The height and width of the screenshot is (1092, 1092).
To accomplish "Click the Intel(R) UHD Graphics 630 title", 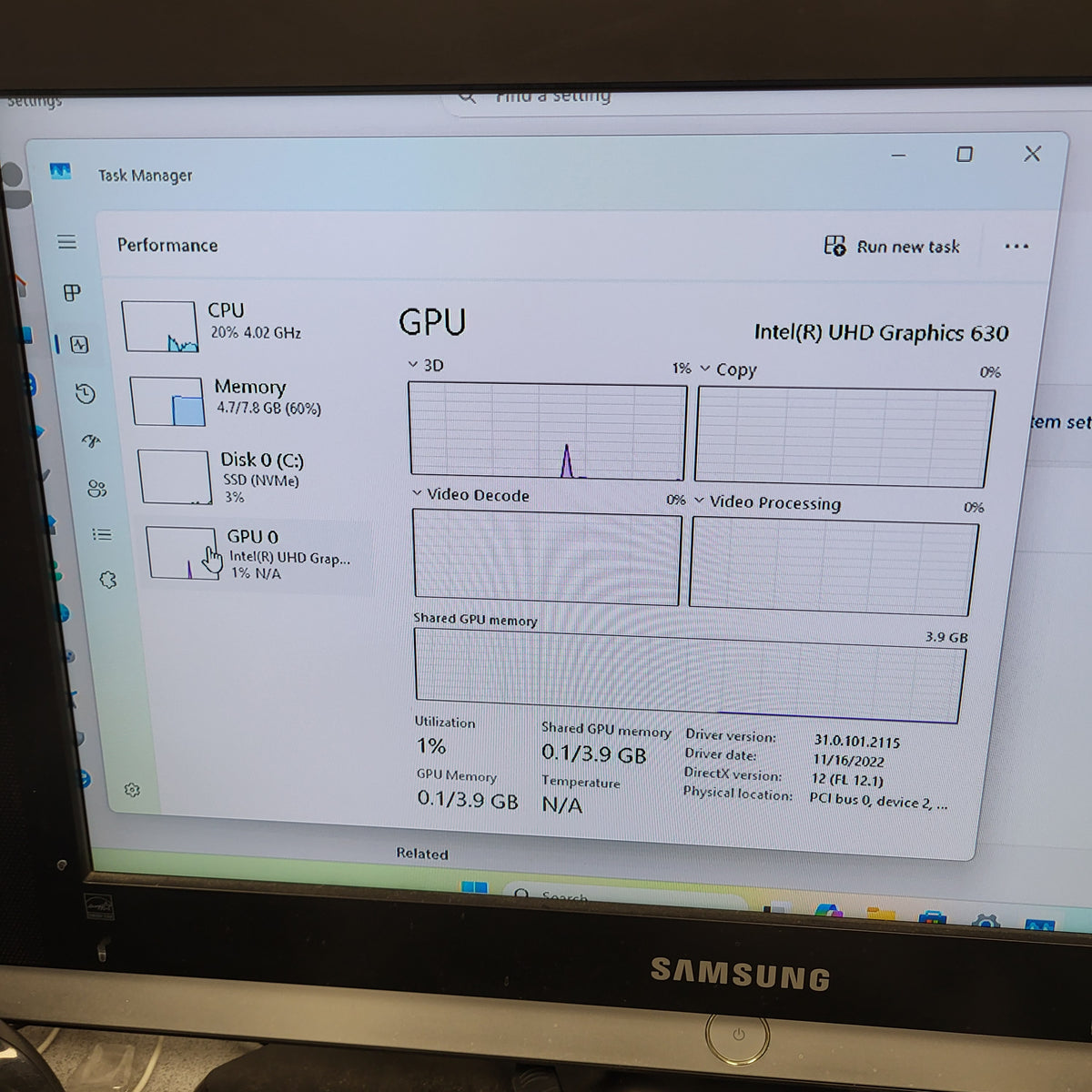I will coord(881,332).
